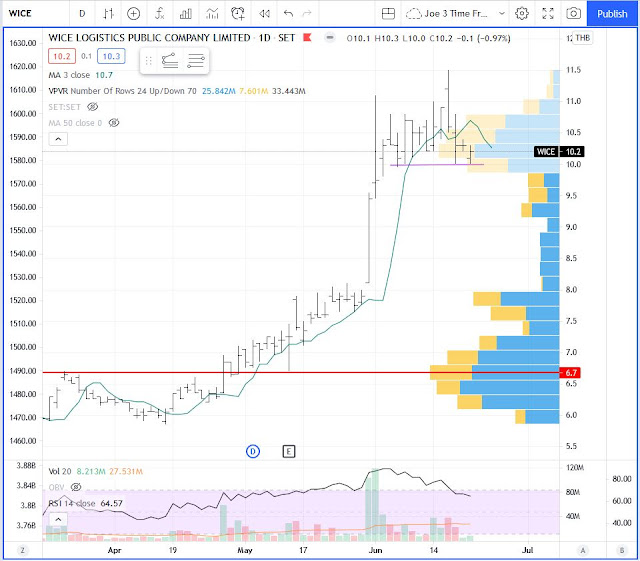Viewport: 640px width, 561px height.
Task: Take a chart snapshot with the camera icon
Action: point(573,14)
